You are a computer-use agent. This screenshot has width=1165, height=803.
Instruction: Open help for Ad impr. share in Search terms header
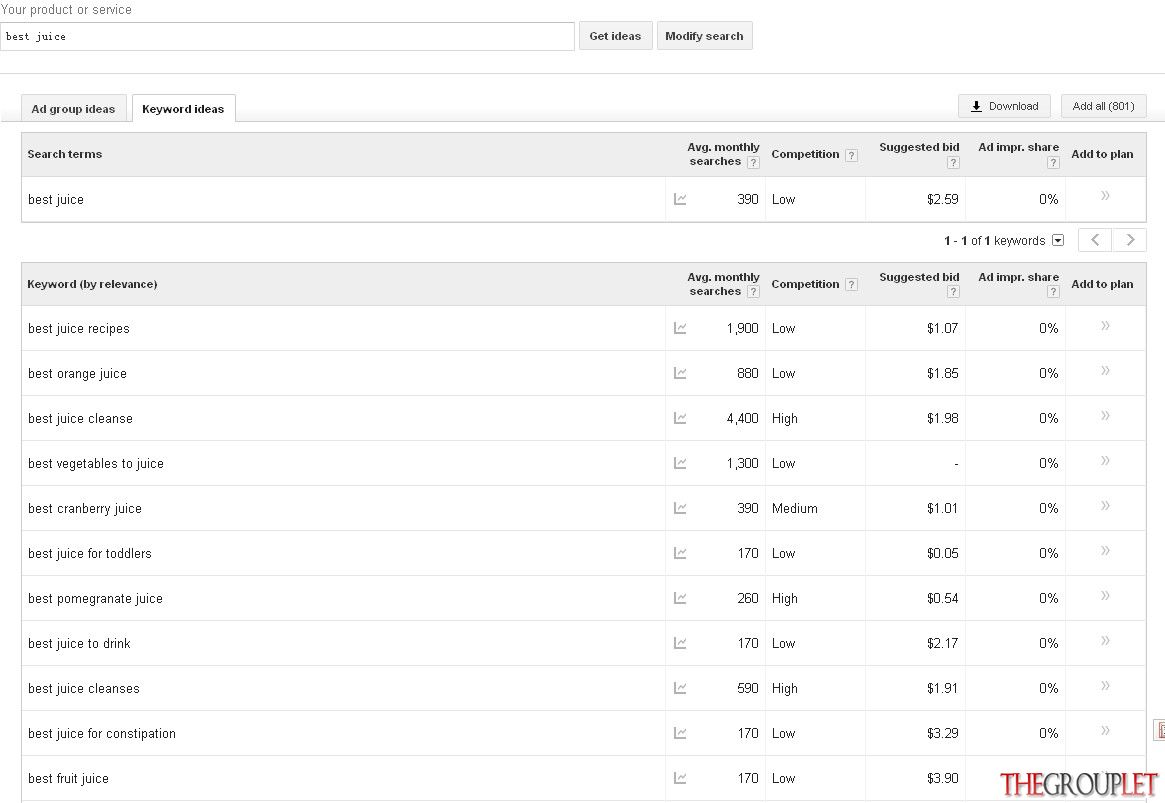click(1053, 163)
